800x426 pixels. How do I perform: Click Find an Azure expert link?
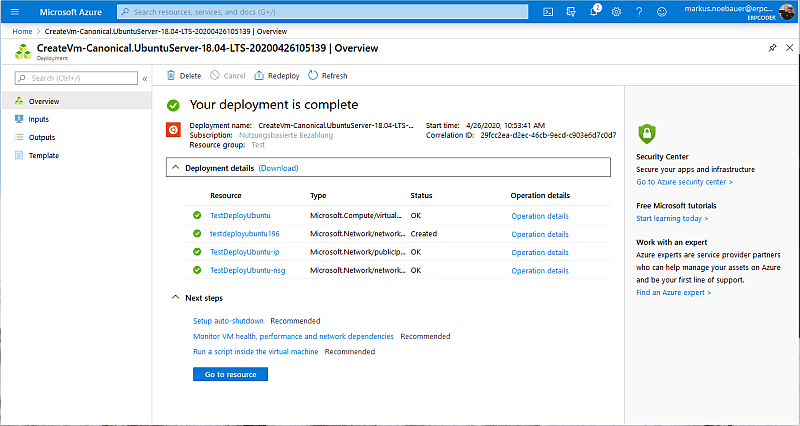[x=673, y=292]
